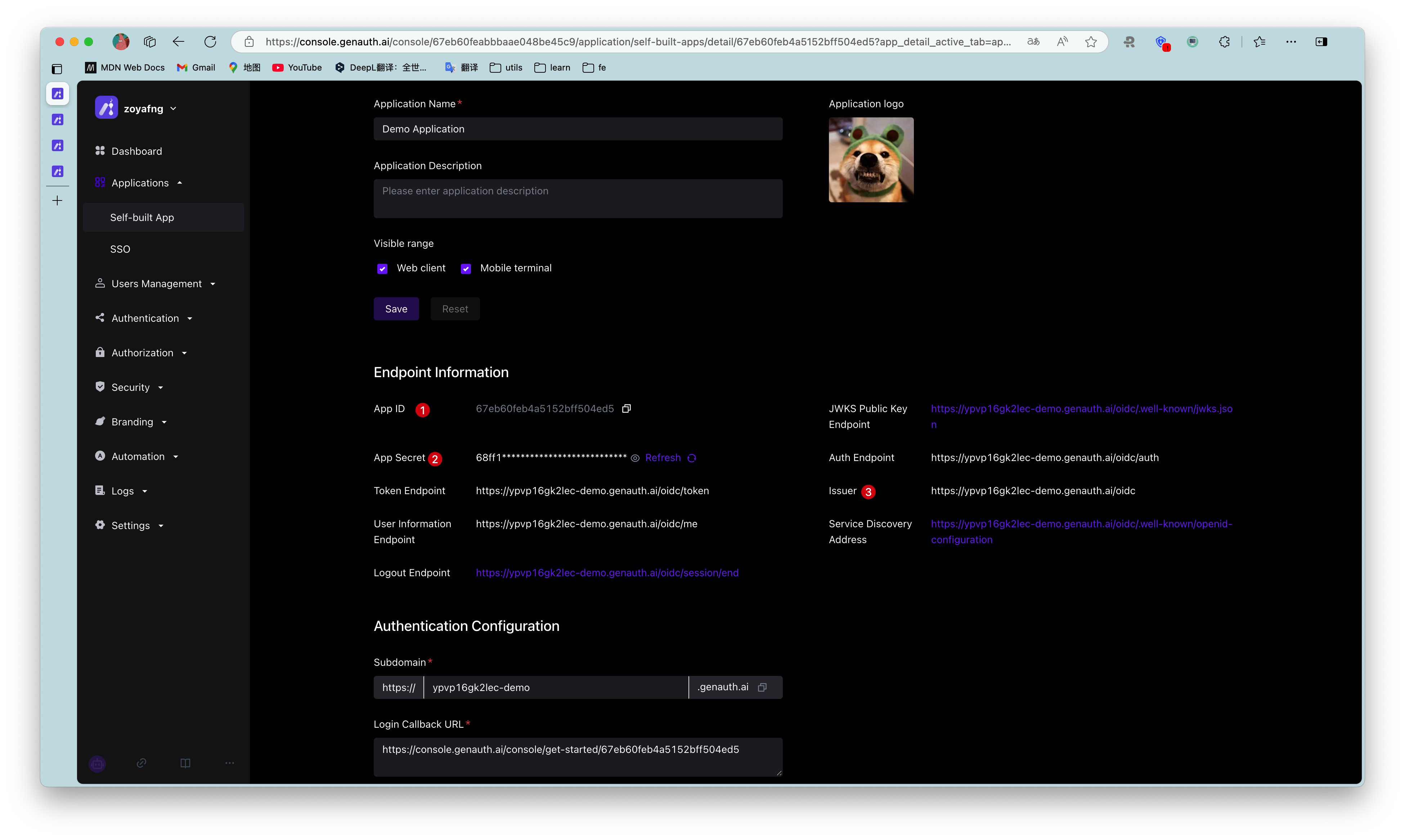Uncheck the Mobile terminal checkbox
This screenshot has height=840, width=1405.
point(466,268)
